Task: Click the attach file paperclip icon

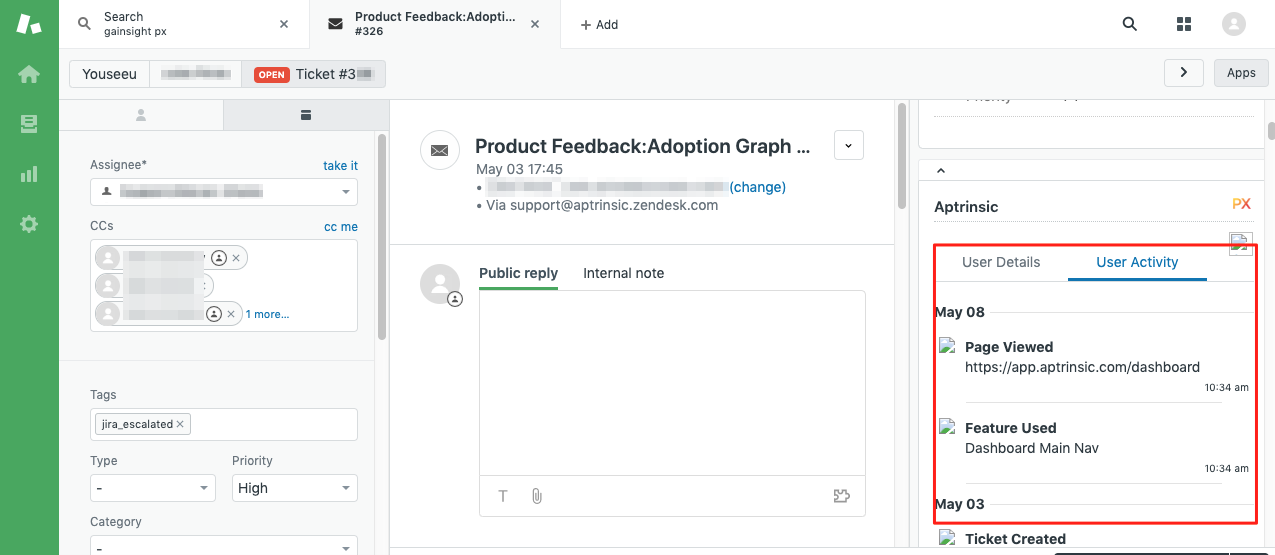Action: [536, 496]
